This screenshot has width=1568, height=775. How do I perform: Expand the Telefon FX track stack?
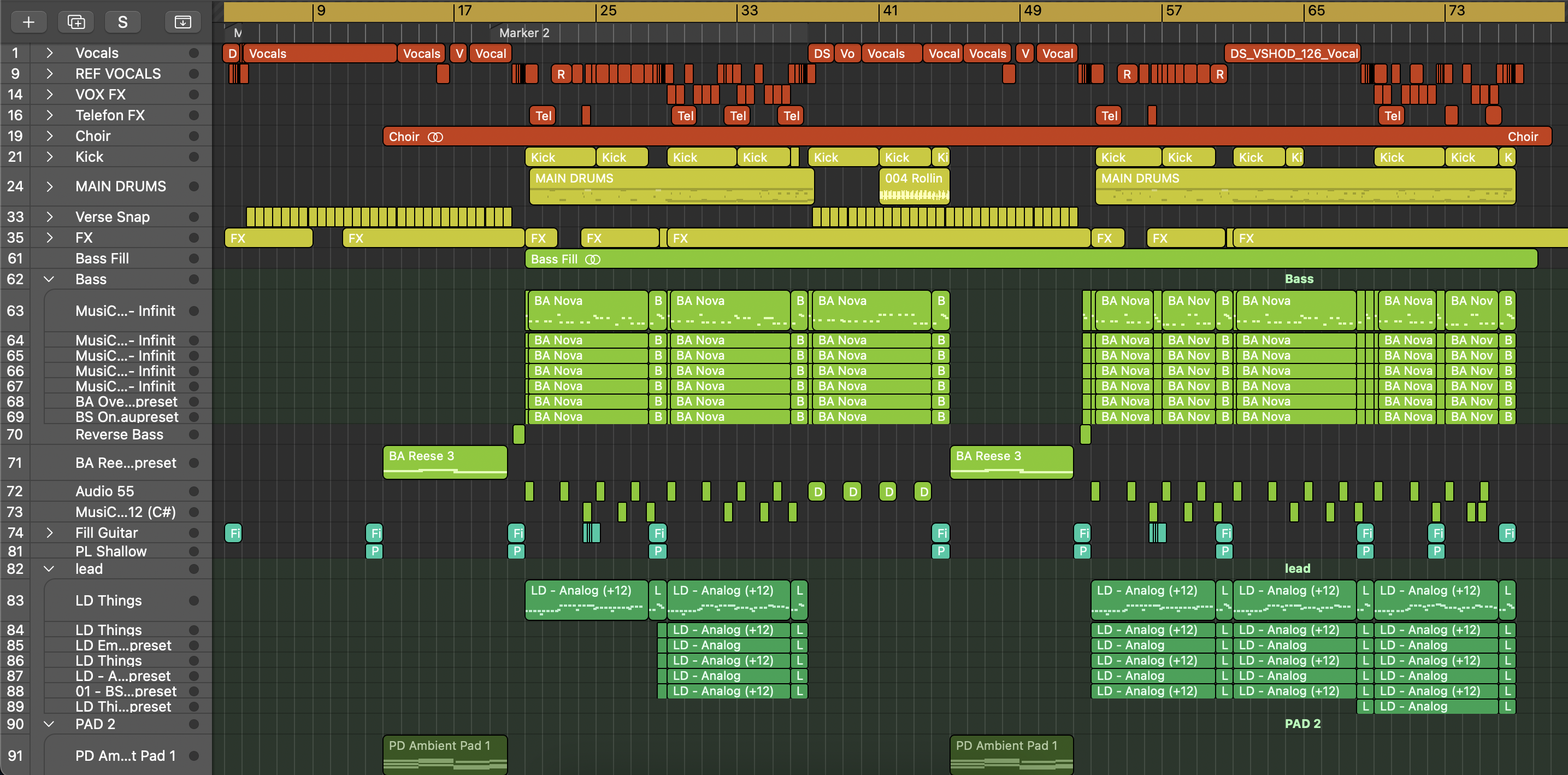(x=49, y=115)
